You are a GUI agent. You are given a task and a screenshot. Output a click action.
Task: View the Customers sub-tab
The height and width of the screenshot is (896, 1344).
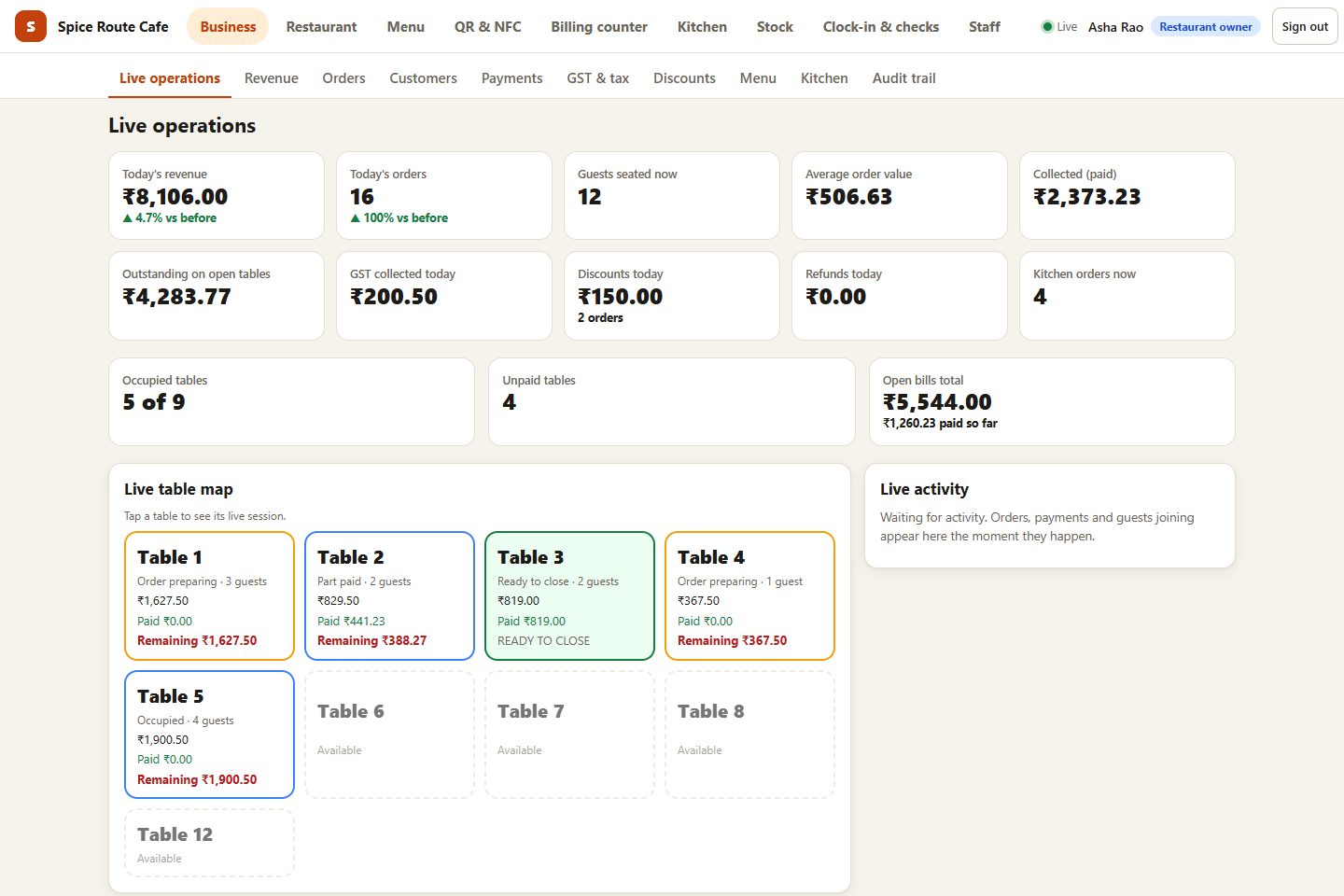(x=423, y=78)
